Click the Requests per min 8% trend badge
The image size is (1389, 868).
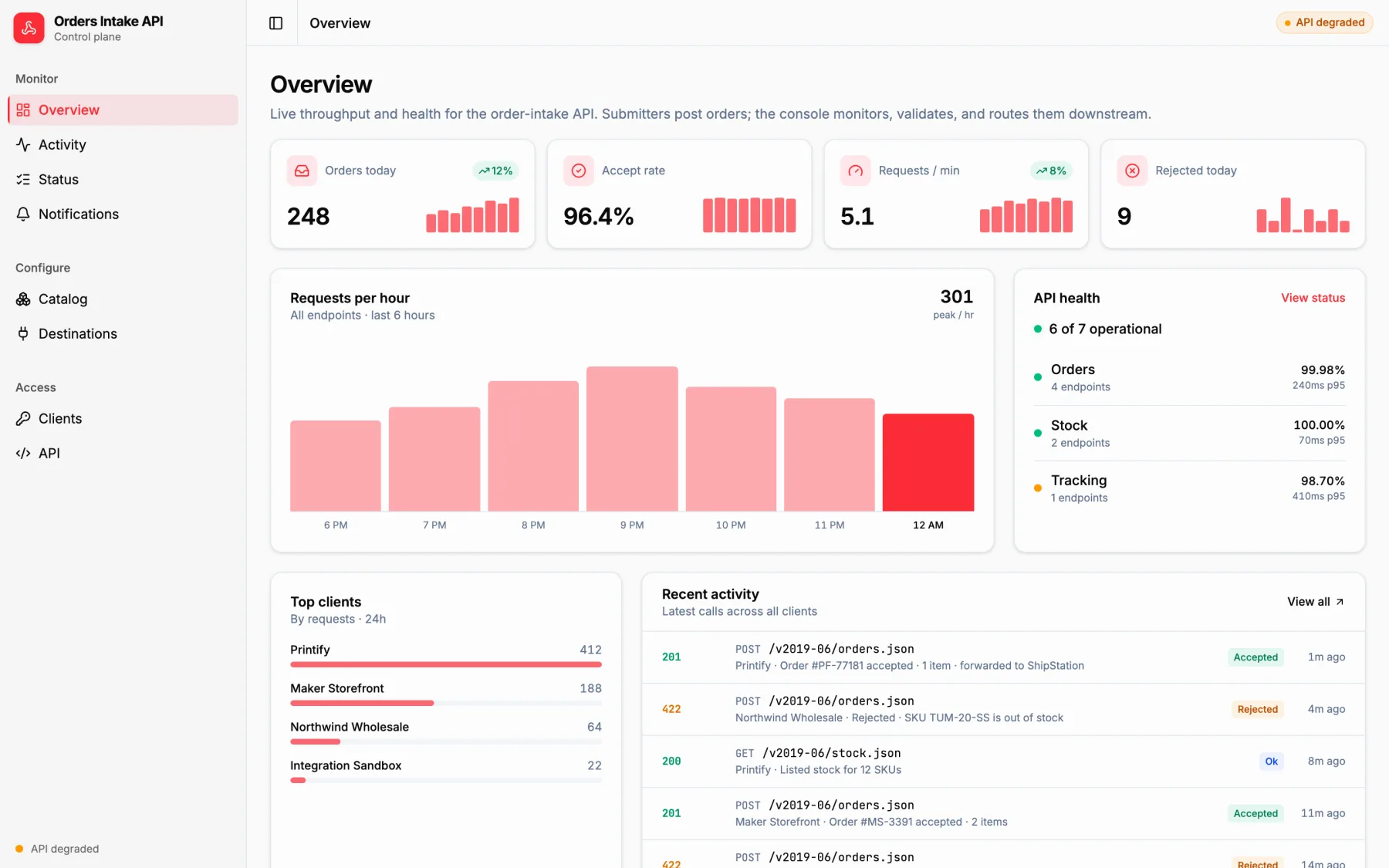coord(1051,171)
